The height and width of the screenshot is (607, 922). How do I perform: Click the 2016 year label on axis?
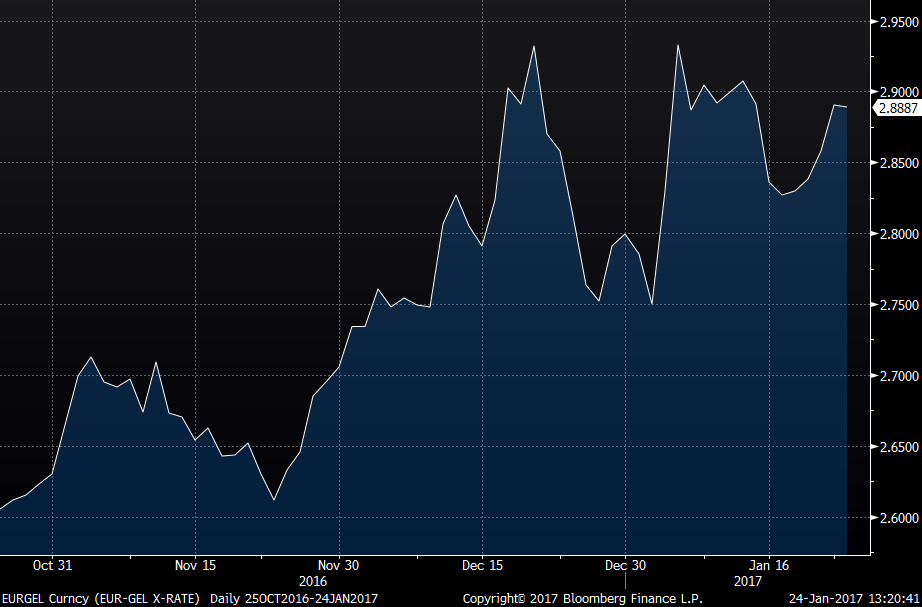tap(313, 581)
